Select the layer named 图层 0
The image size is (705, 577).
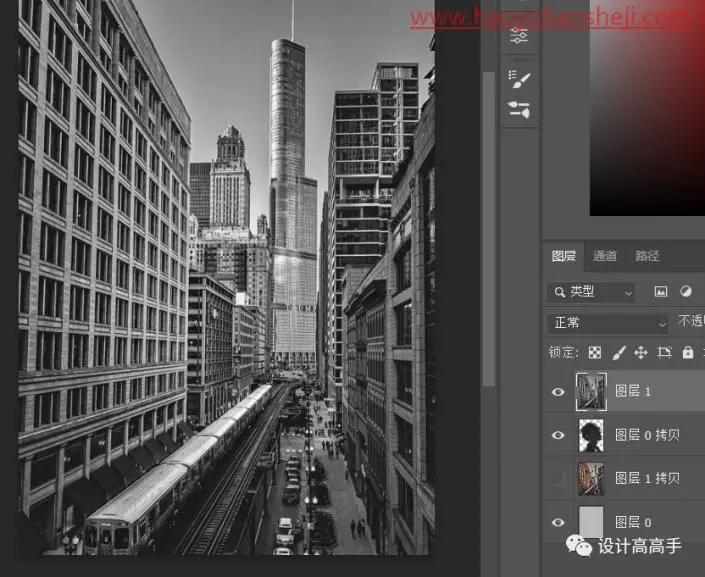click(x=633, y=523)
